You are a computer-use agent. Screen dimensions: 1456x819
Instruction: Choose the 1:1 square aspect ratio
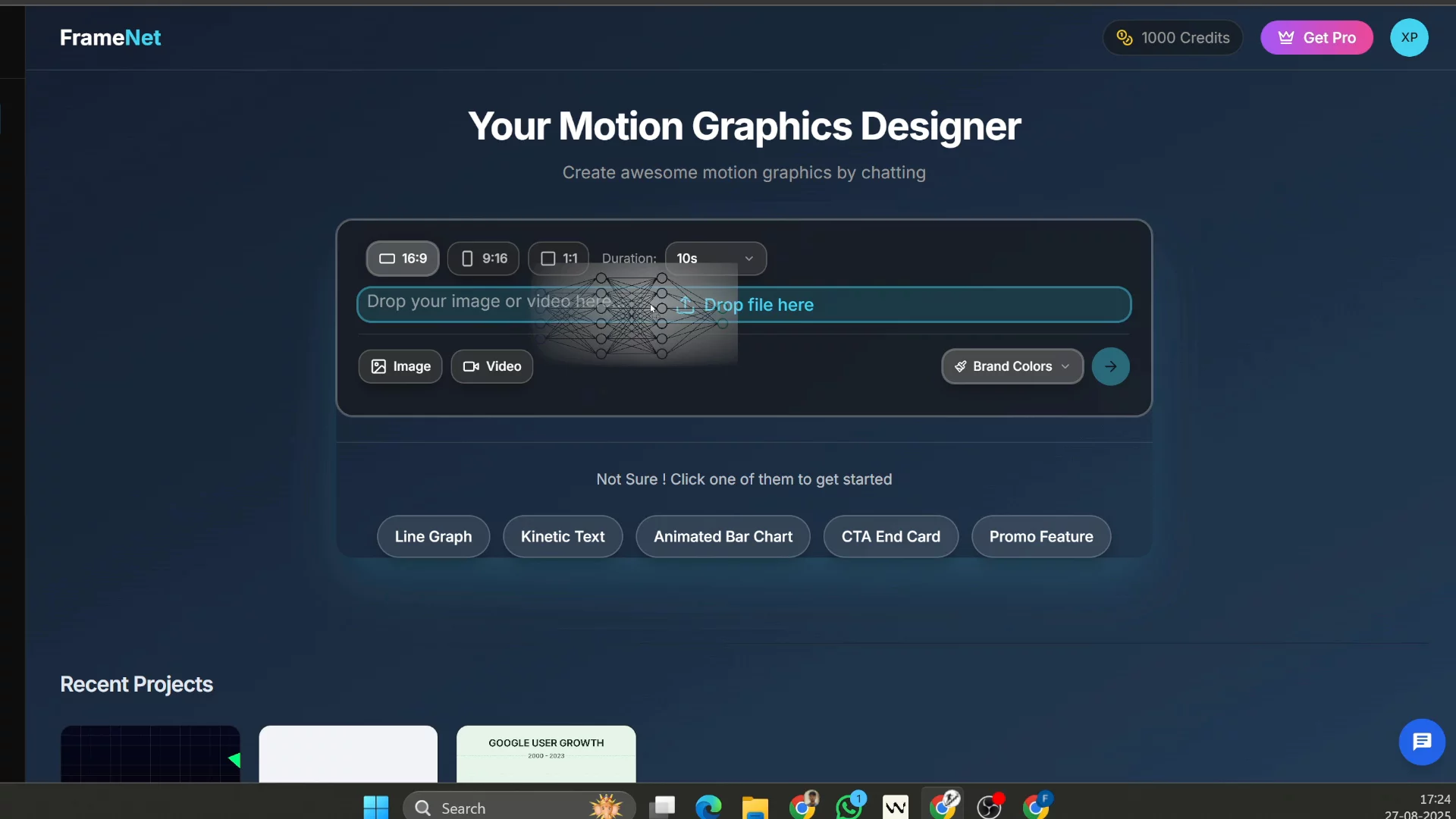[x=557, y=258]
